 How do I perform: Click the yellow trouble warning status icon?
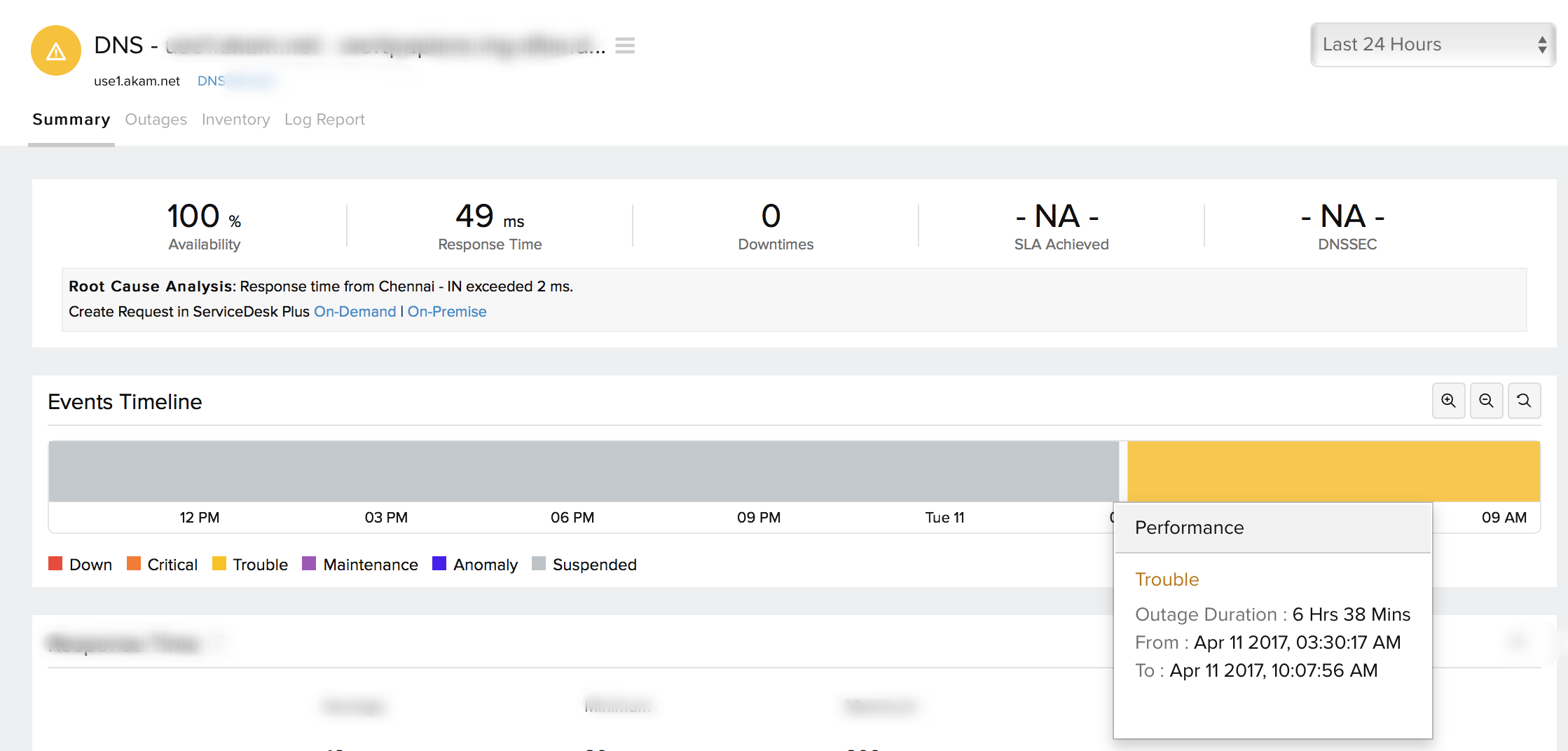point(56,50)
